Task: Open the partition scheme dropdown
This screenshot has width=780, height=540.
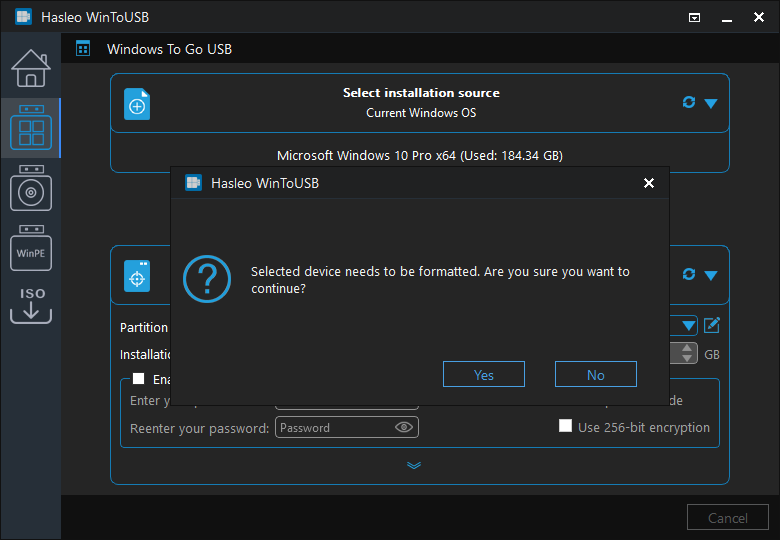Action: pos(688,326)
